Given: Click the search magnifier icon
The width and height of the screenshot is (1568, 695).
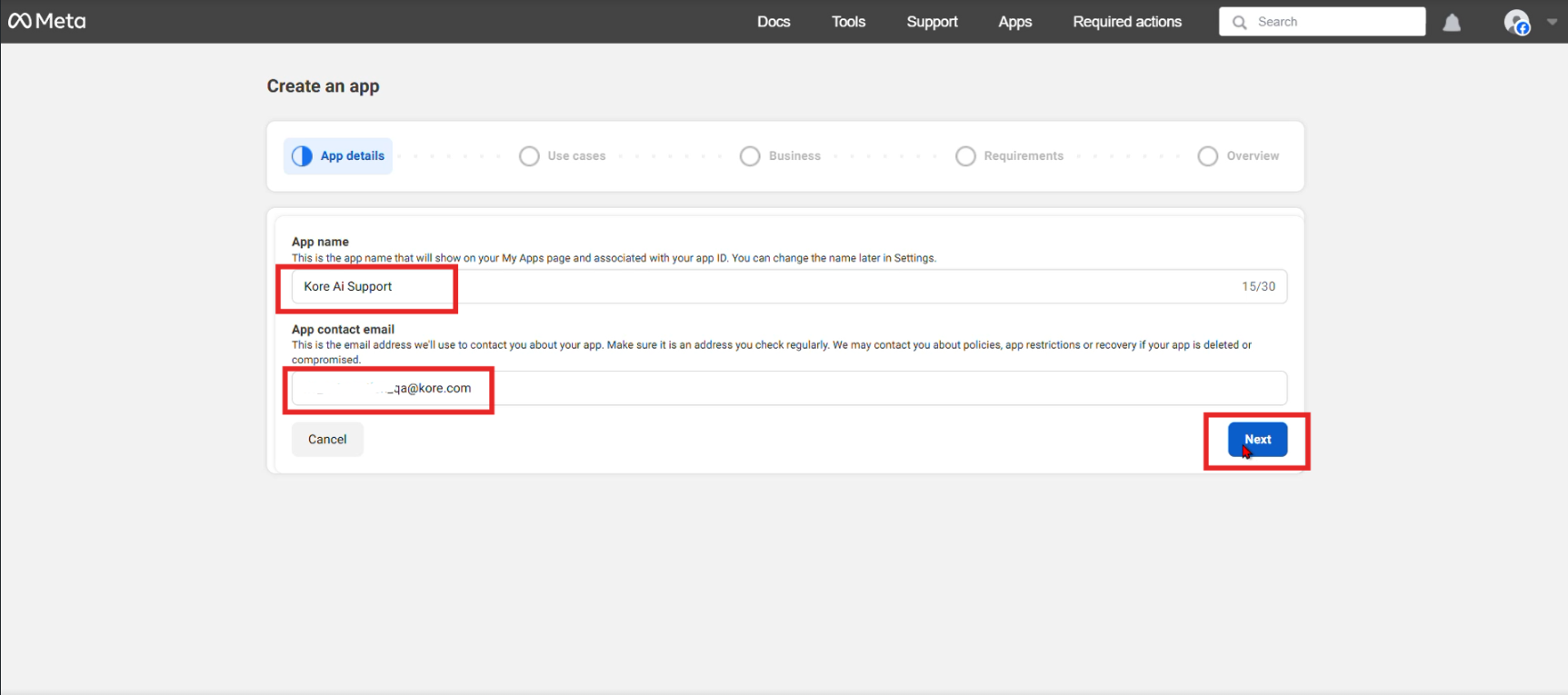Looking at the screenshot, I should point(1239,22).
